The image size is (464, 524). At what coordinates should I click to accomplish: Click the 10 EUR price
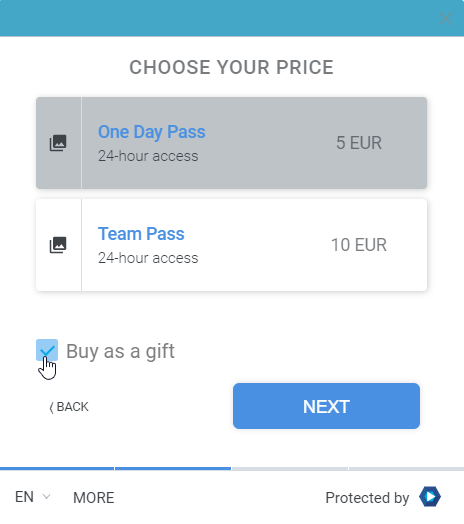point(359,245)
